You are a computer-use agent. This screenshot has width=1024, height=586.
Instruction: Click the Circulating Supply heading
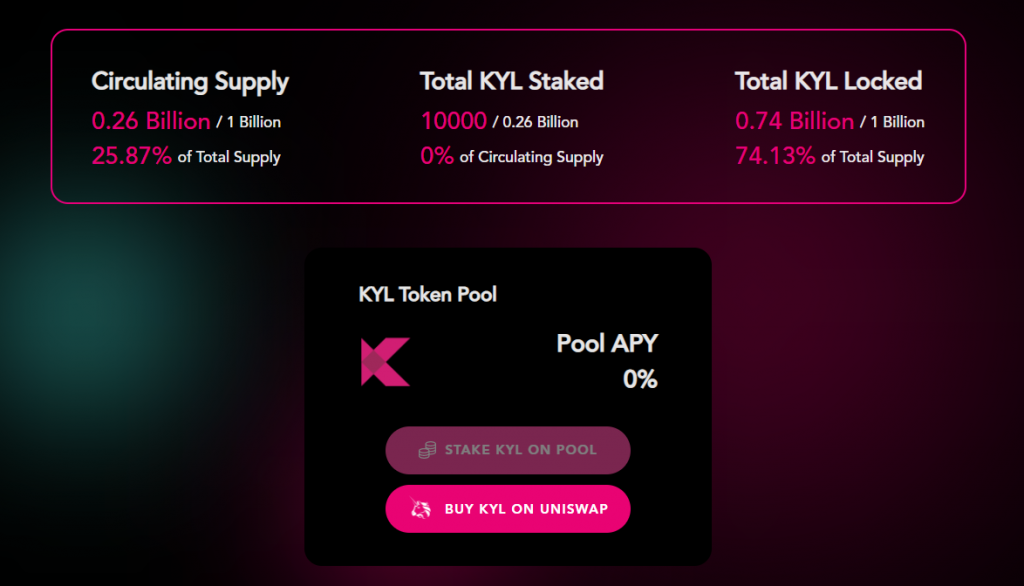190,81
